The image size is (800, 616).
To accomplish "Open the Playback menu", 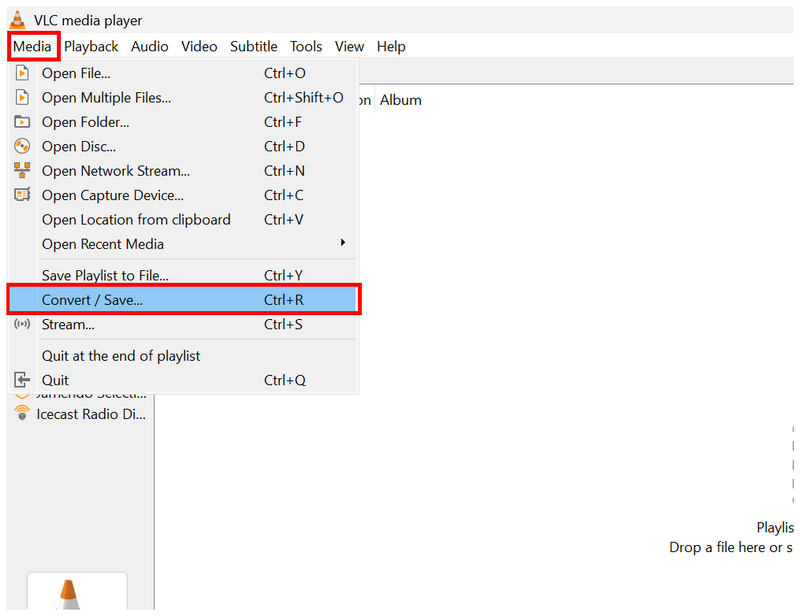I will (x=91, y=46).
